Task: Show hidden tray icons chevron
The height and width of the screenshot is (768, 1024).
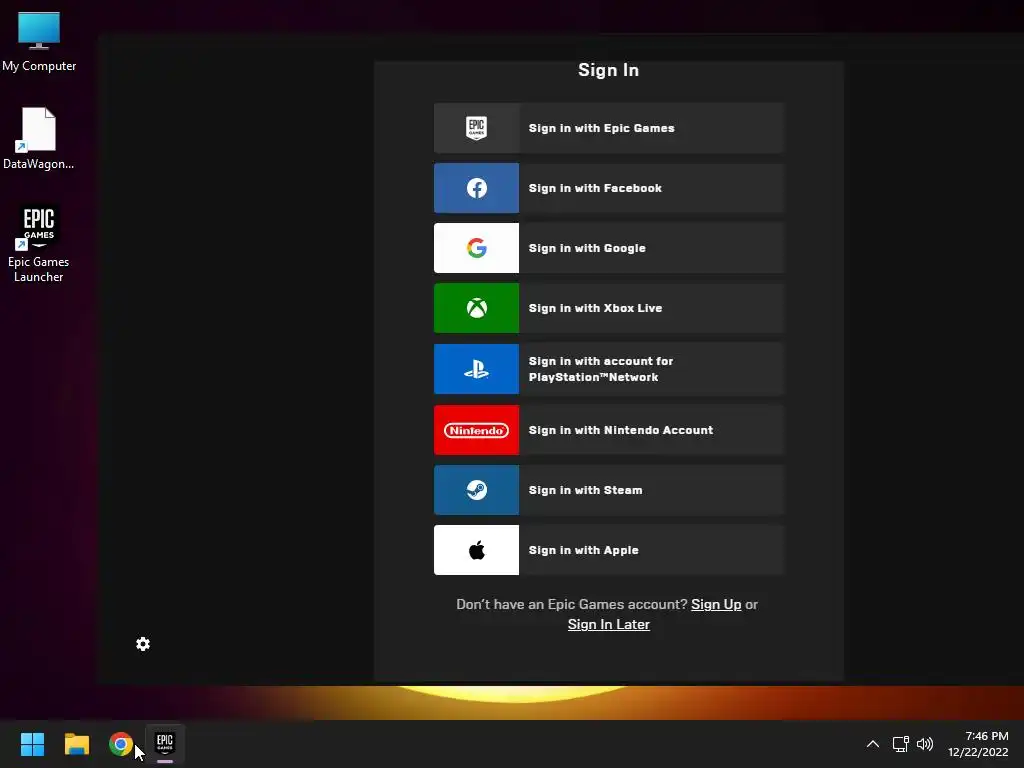Action: point(872,744)
